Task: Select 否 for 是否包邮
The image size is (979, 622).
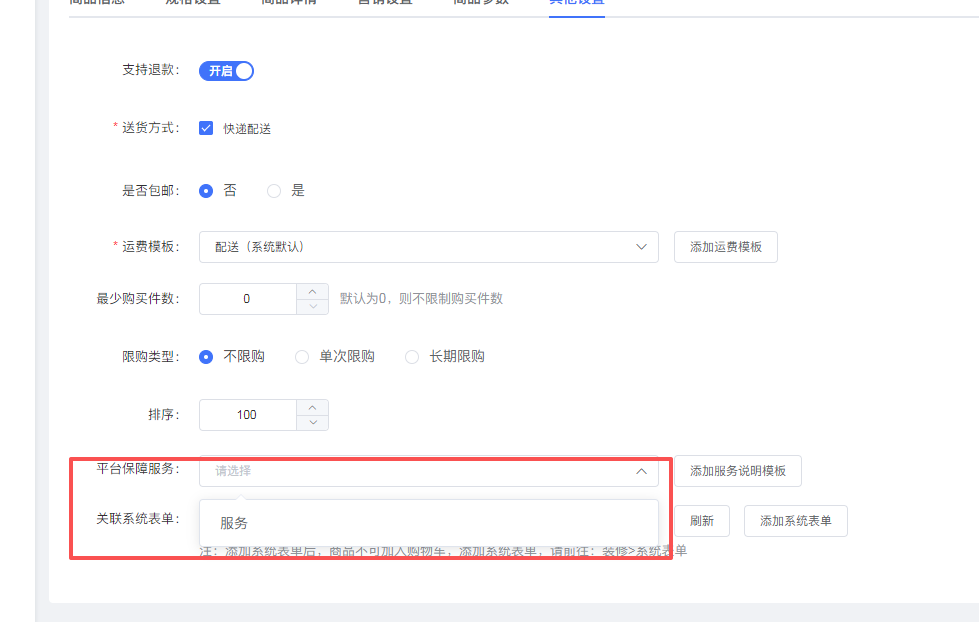Action: pos(207,190)
